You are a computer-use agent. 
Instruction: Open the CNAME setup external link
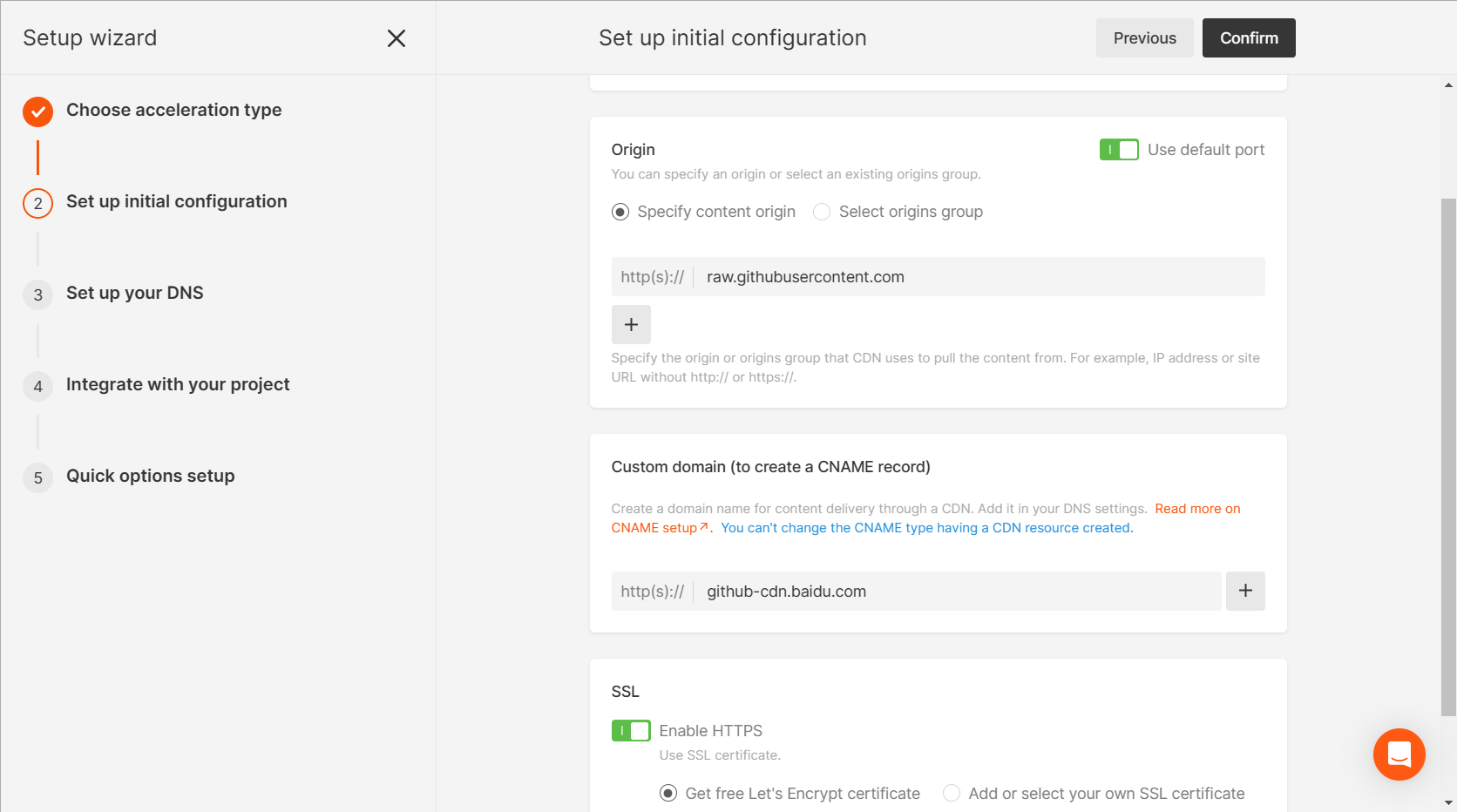click(x=660, y=528)
